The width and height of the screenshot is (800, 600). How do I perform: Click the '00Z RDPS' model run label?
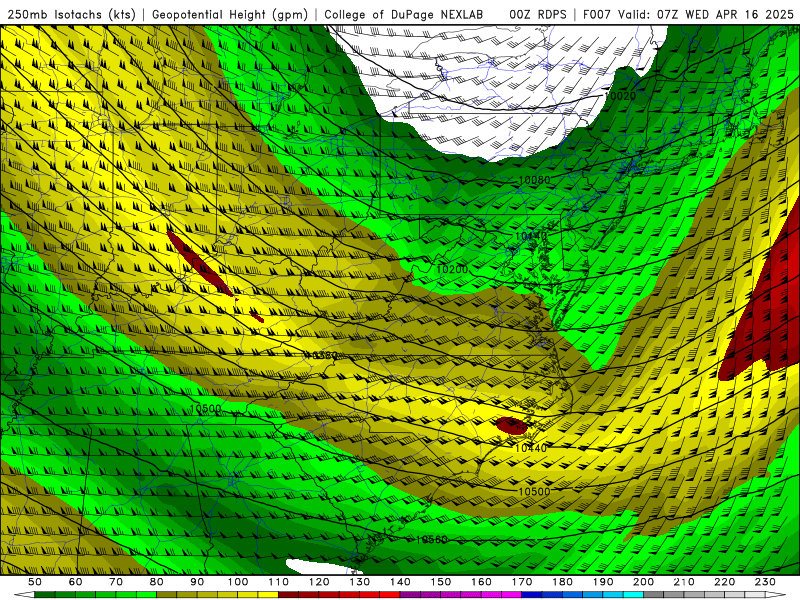(x=538, y=15)
